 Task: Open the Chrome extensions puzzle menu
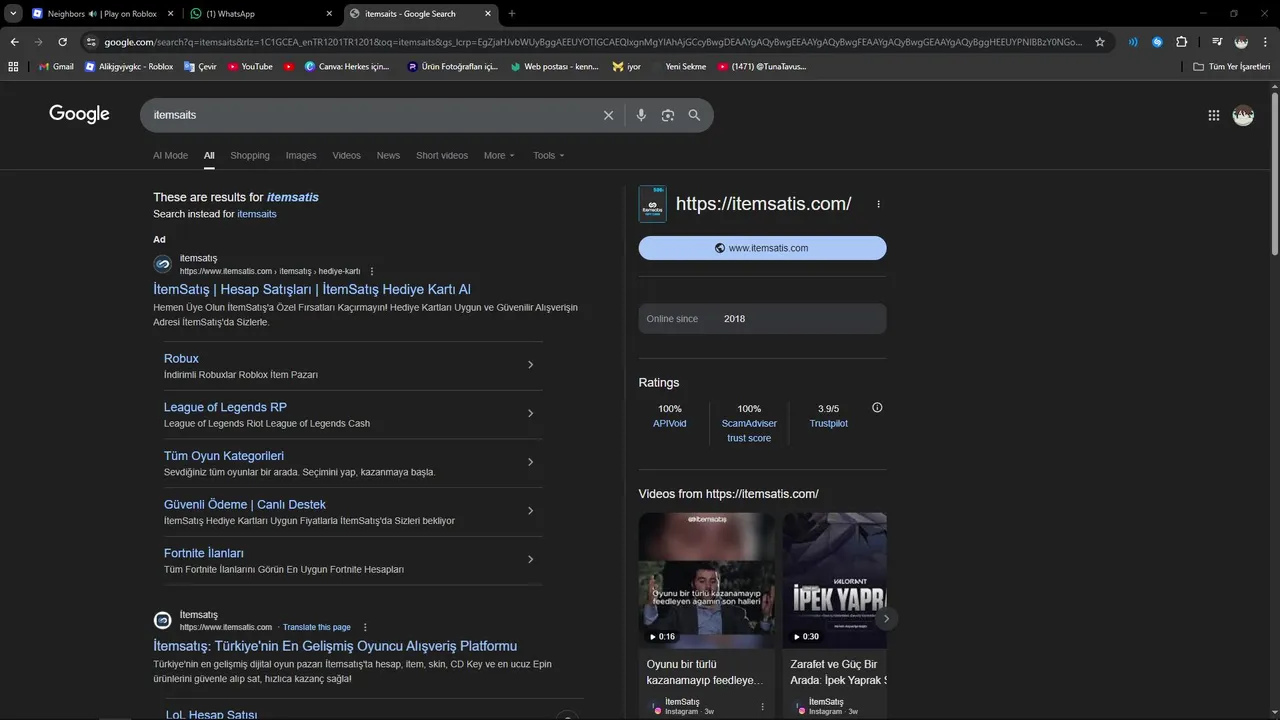pyautogui.click(x=1181, y=42)
